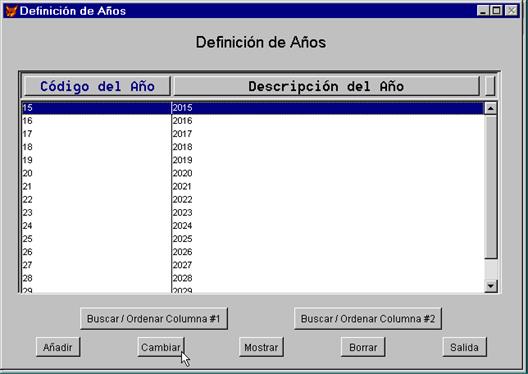Click the 2020 description cell
This screenshot has height=374, width=528.
pos(328,173)
